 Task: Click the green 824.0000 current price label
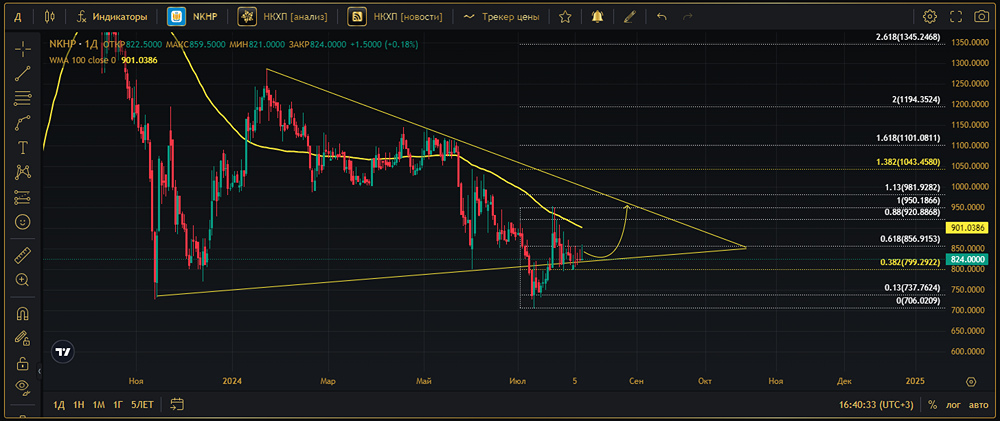968,260
